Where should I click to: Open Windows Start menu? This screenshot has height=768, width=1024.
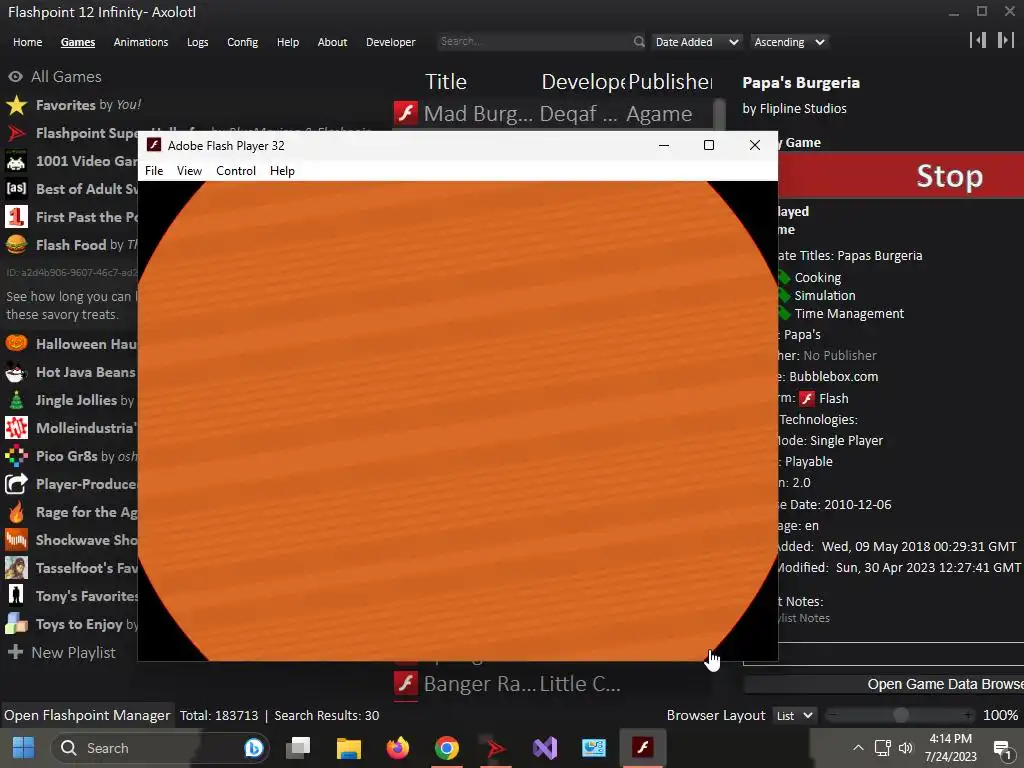tap(23, 748)
